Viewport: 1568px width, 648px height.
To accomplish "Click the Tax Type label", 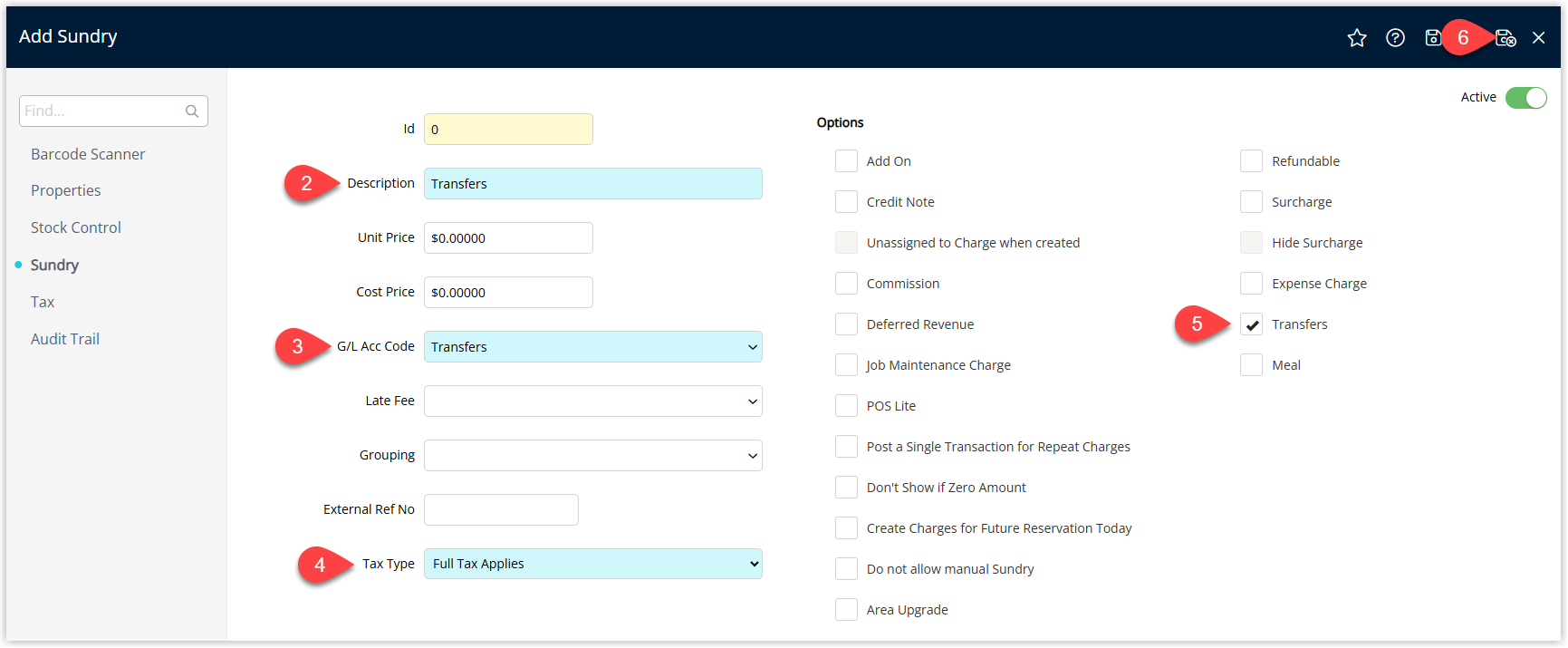I will tap(389, 564).
